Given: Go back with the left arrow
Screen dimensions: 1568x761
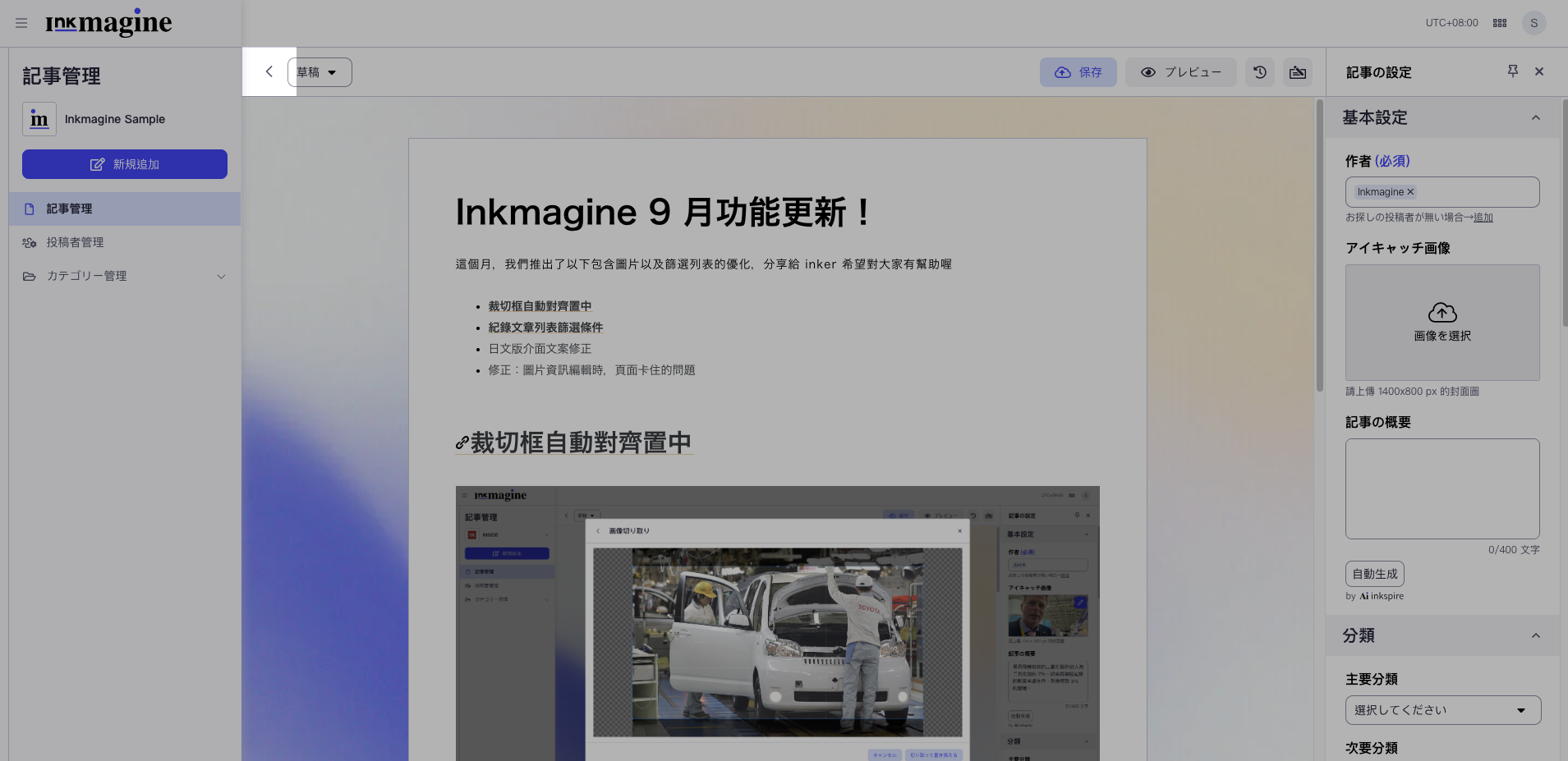Looking at the screenshot, I should pyautogui.click(x=269, y=71).
